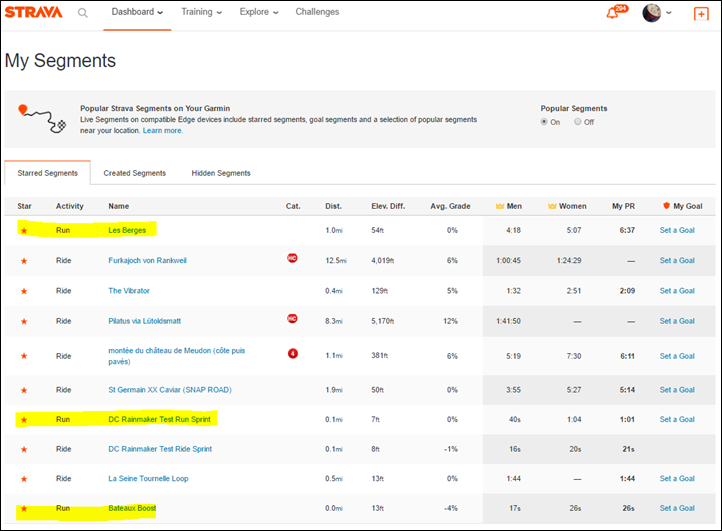Screen dimensions: 722x531
Task: Unstar the La Seine Tournelle Loop segment
Action: pos(24,479)
